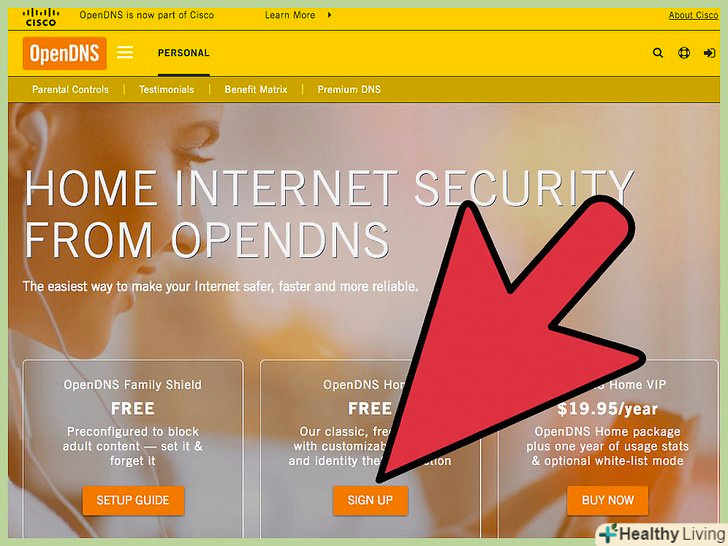Click the orange OpenDNS logo

click(x=65, y=53)
